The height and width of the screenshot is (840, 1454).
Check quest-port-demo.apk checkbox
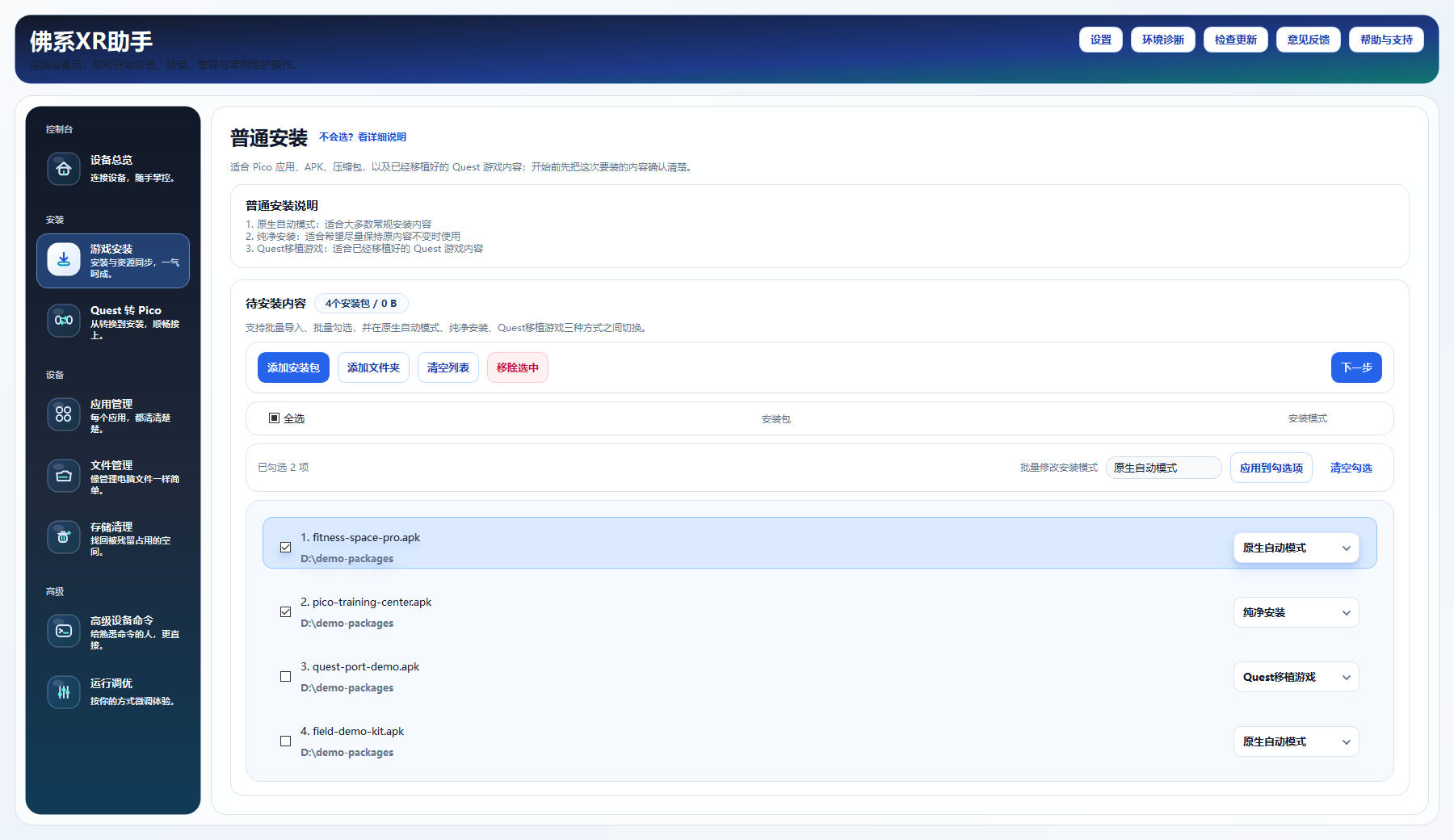[285, 676]
